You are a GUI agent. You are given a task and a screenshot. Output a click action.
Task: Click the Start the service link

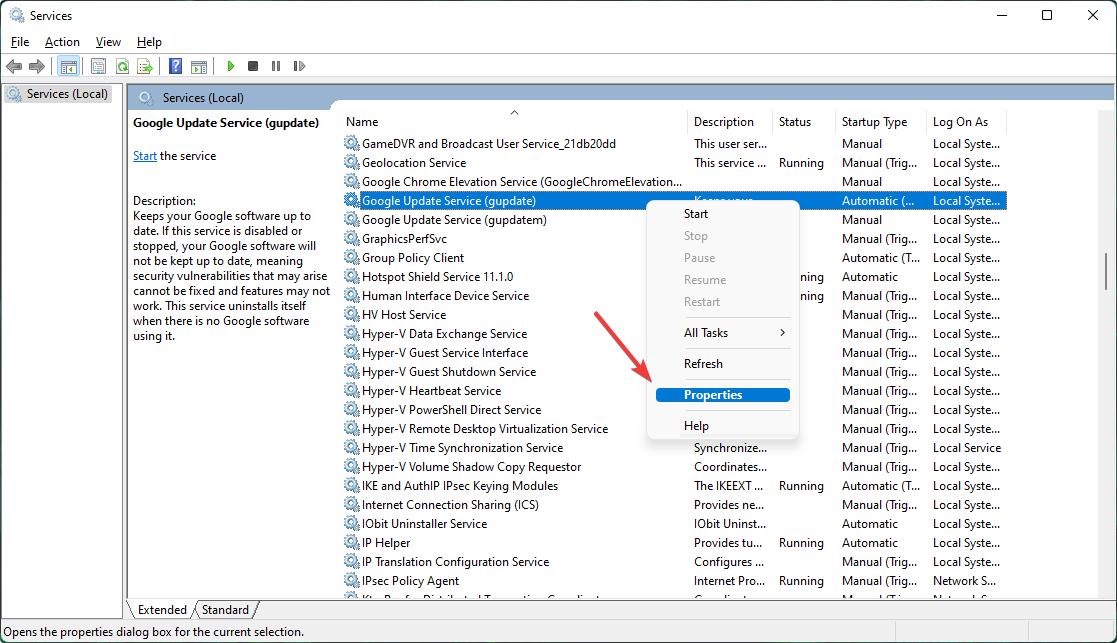pos(145,156)
